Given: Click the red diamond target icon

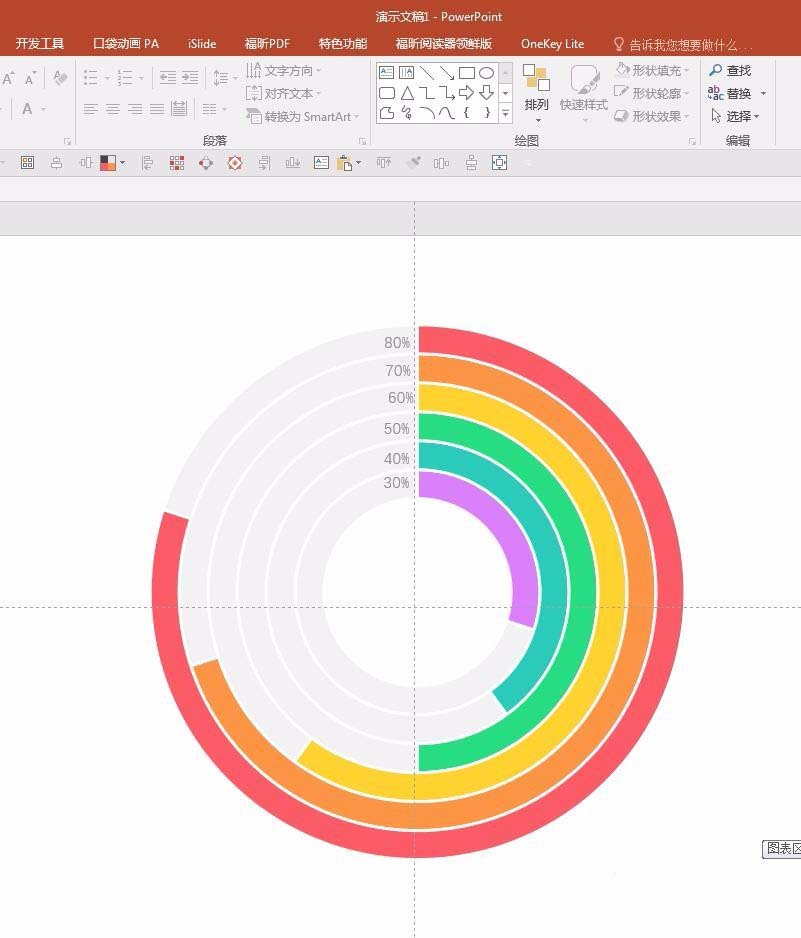Looking at the screenshot, I should pos(235,163).
